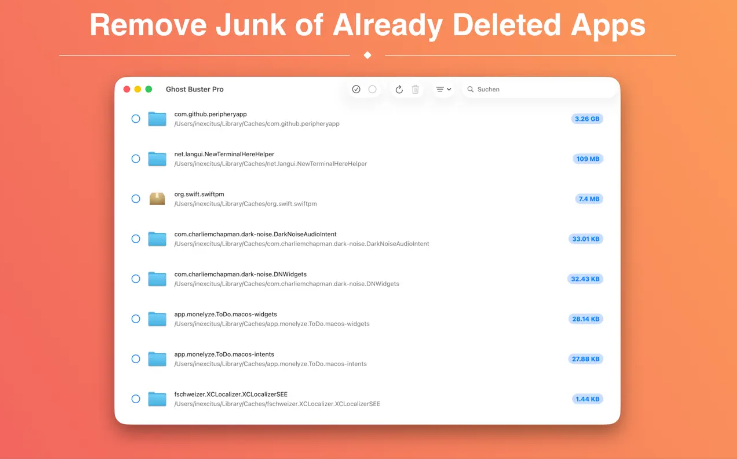
Task: Click the ToDo.macos-intents folder icon
Action: 157,359
